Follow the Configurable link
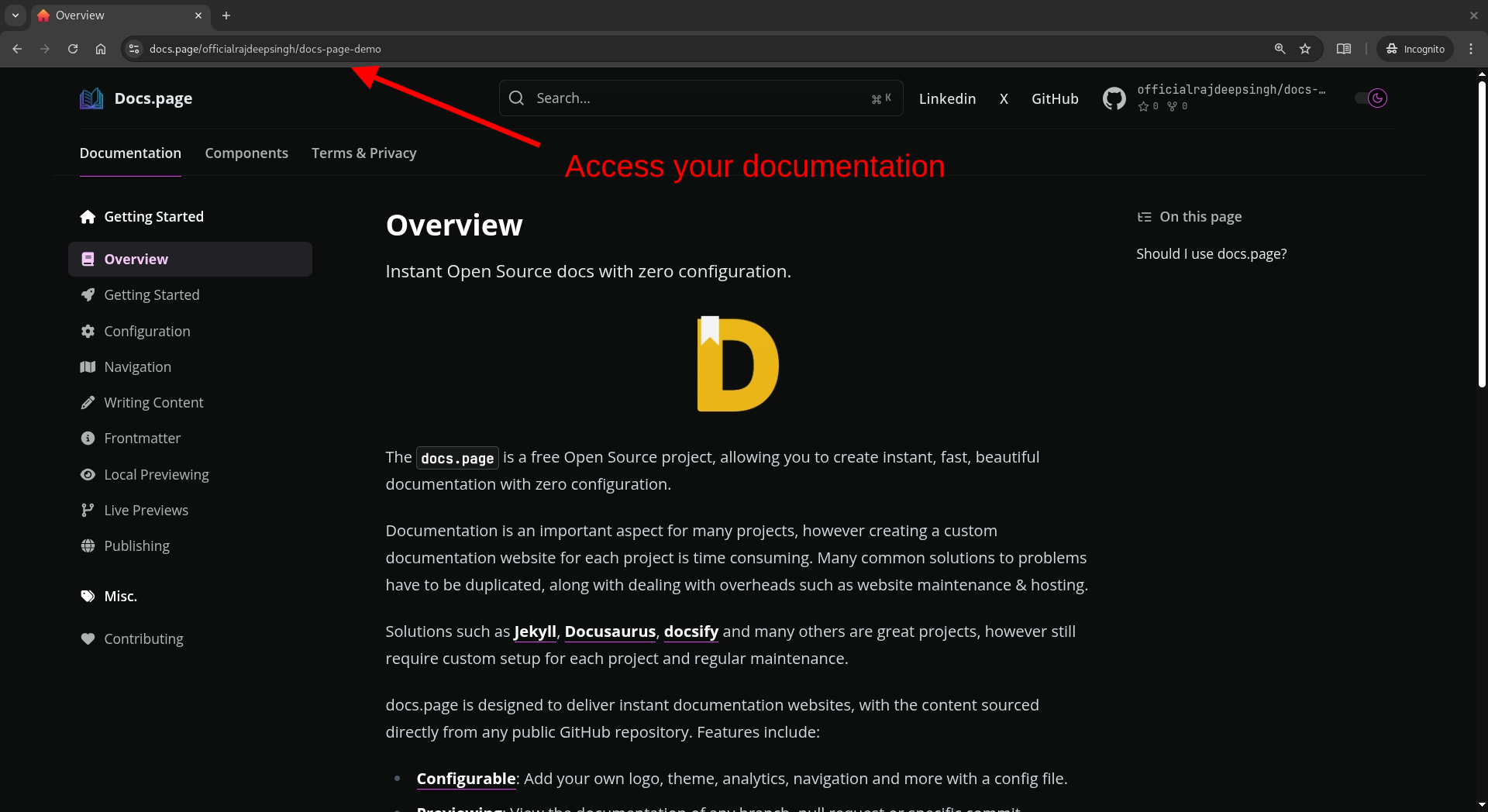Viewport: 1488px width, 812px height. click(466, 779)
